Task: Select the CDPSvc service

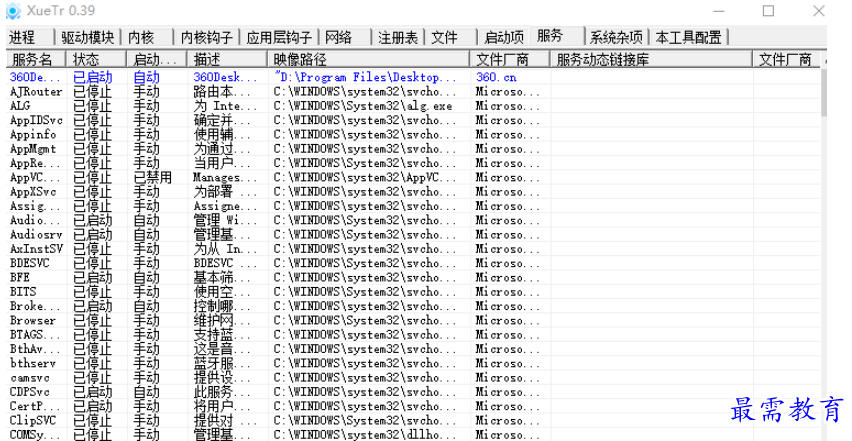Action: point(30,392)
